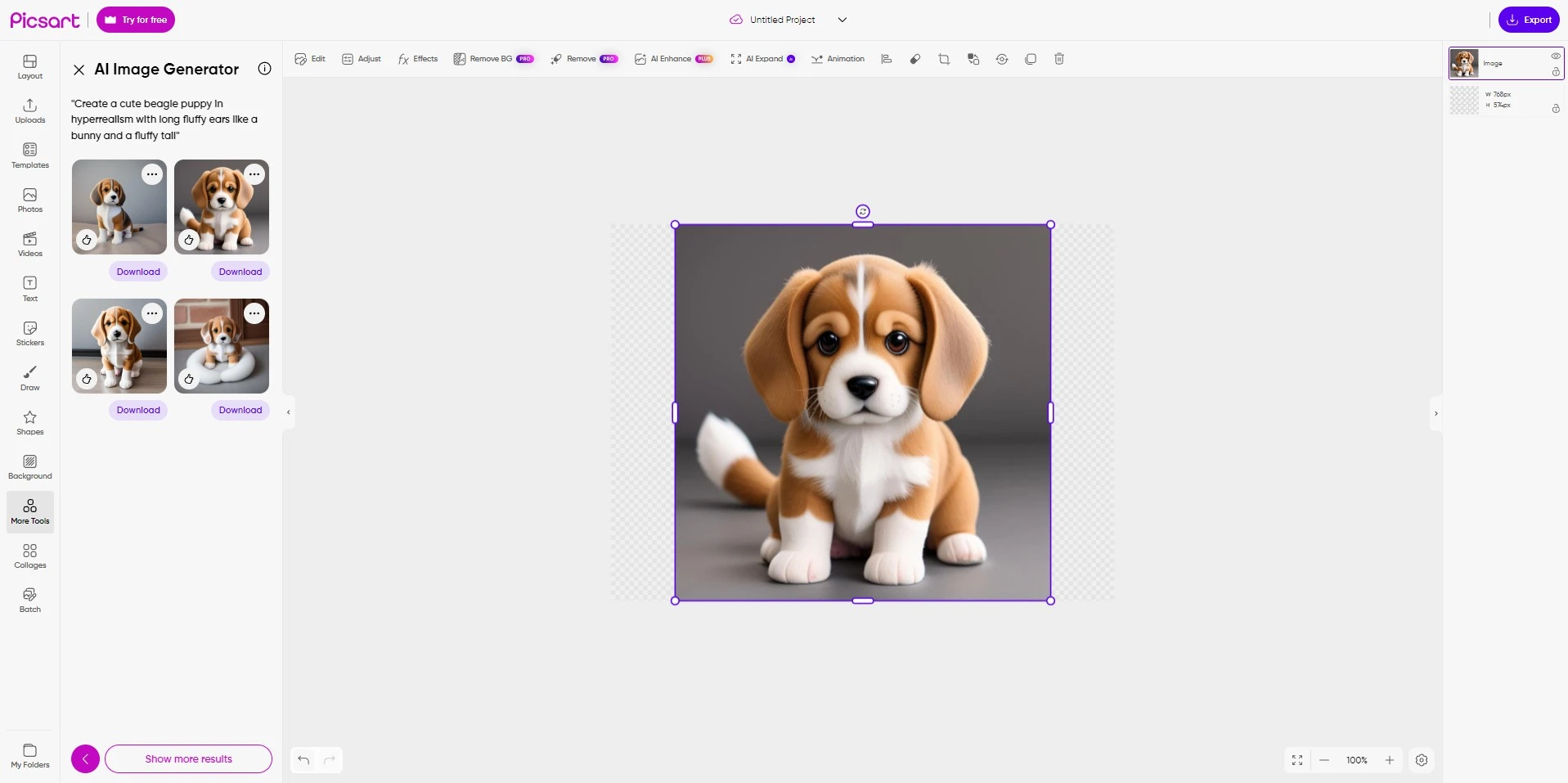Open the Stickers panel

coord(30,334)
